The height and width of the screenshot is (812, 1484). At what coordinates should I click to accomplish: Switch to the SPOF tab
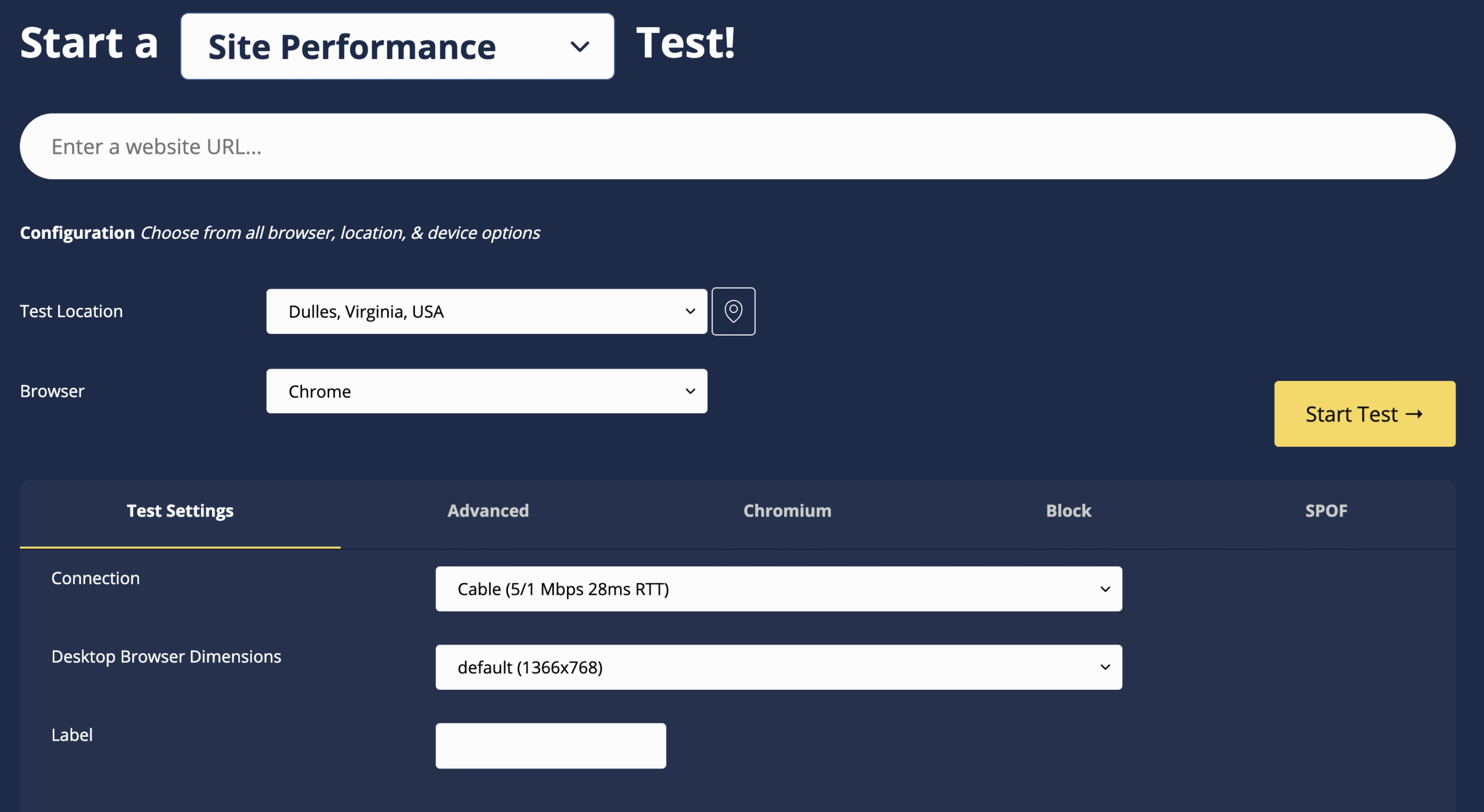[1326, 511]
